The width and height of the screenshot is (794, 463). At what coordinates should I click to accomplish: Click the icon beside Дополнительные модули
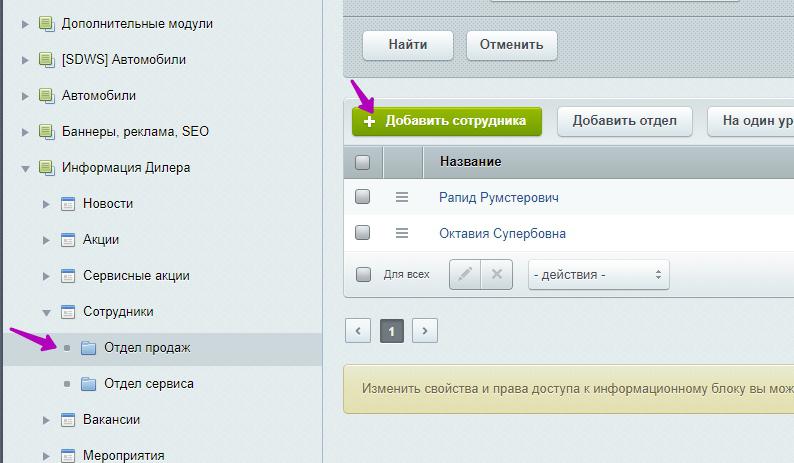pyautogui.click(x=47, y=24)
